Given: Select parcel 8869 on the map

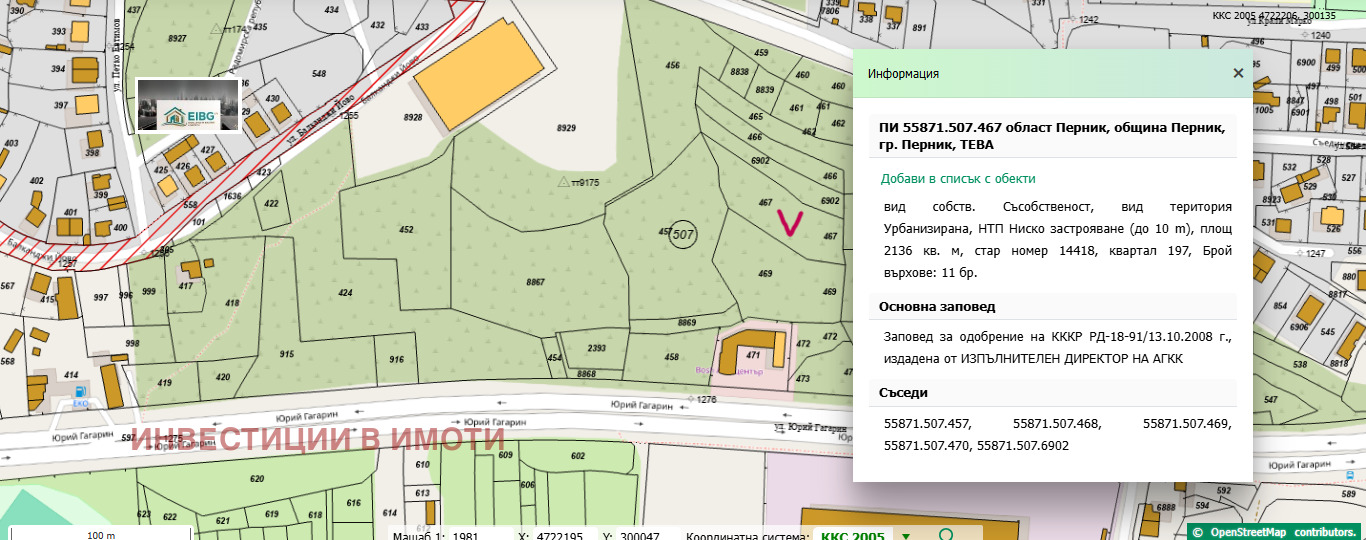Looking at the screenshot, I should pyautogui.click(x=686, y=322).
